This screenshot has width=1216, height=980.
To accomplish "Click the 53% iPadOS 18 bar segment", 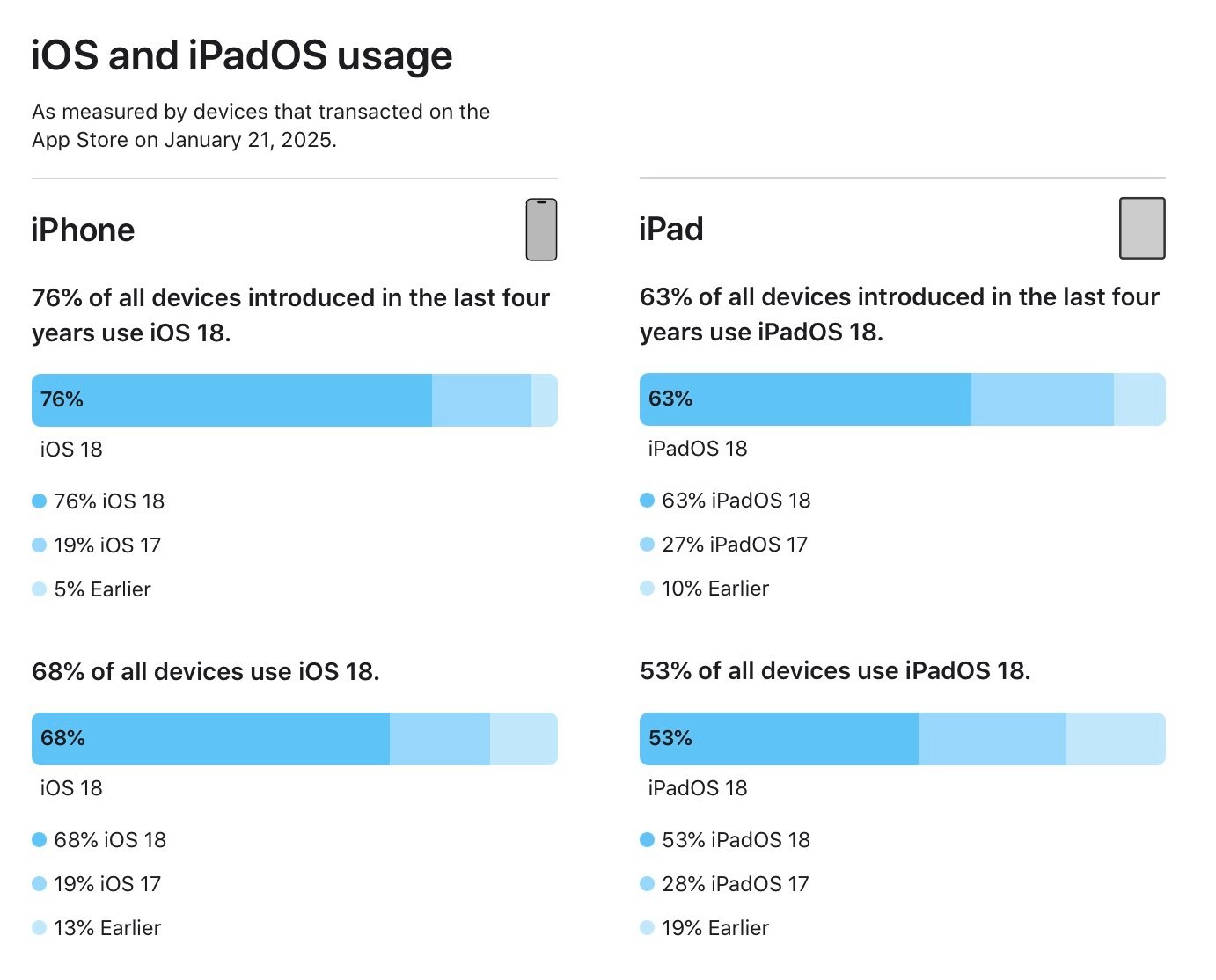I will click(x=779, y=739).
